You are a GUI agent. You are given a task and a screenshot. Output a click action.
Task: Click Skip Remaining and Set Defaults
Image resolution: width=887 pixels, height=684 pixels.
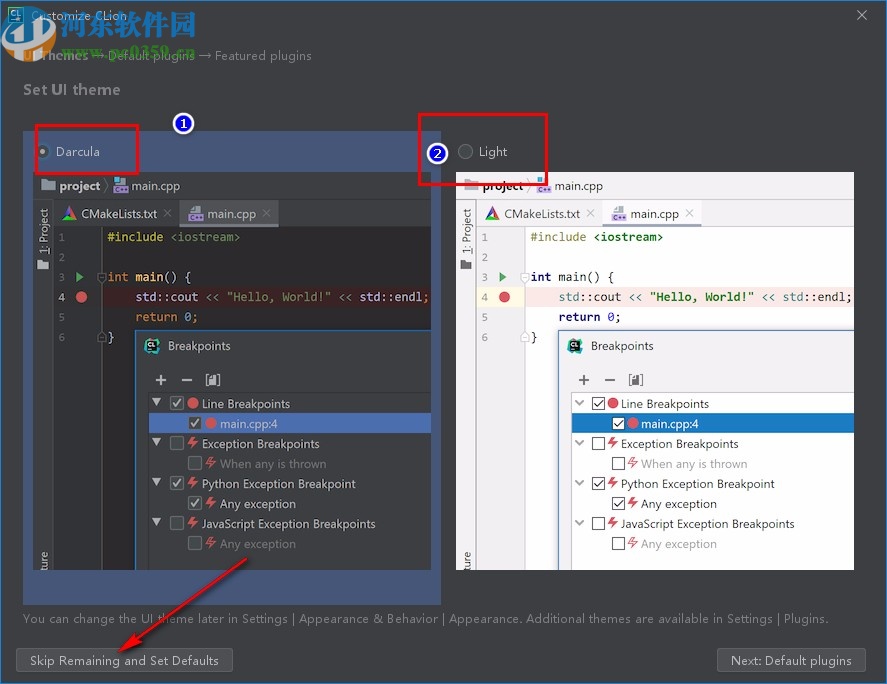click(124, 660)
